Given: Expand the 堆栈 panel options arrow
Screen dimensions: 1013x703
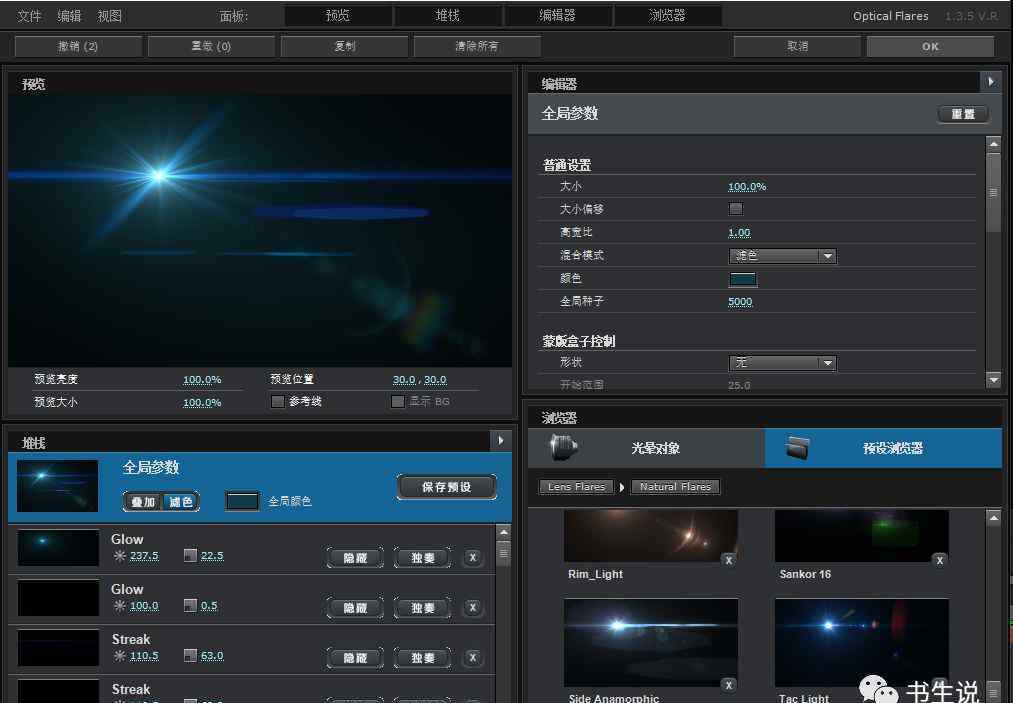Looking at the screenshot, I should point(501,441).
